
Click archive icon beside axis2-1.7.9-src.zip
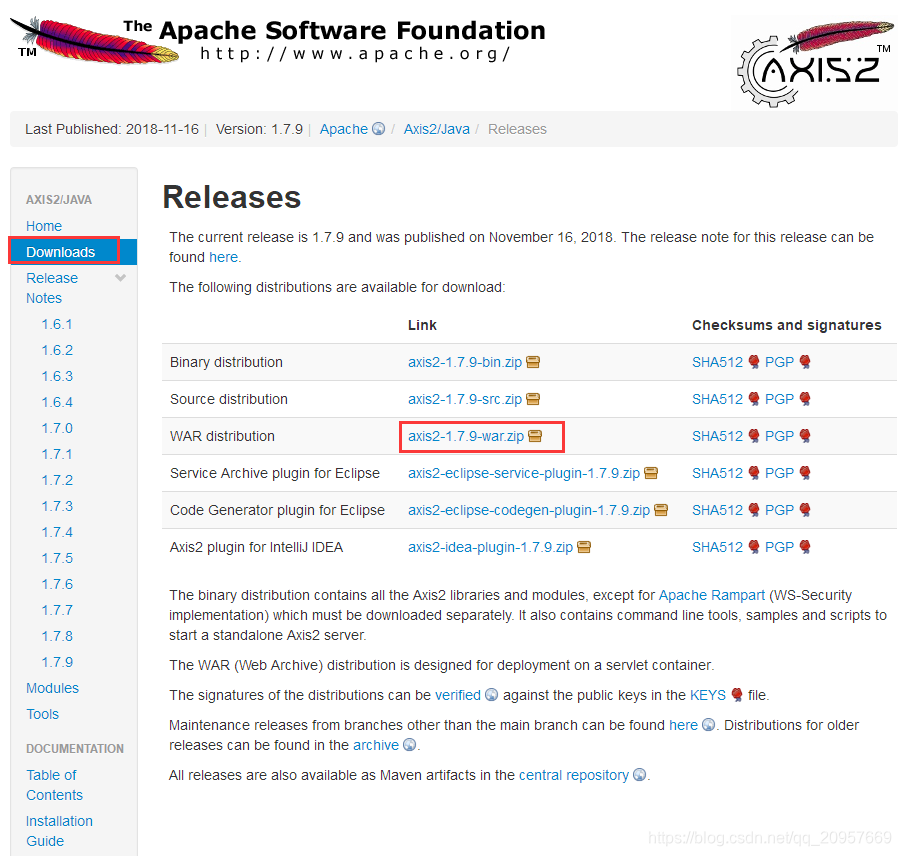(x=533, y=399)
